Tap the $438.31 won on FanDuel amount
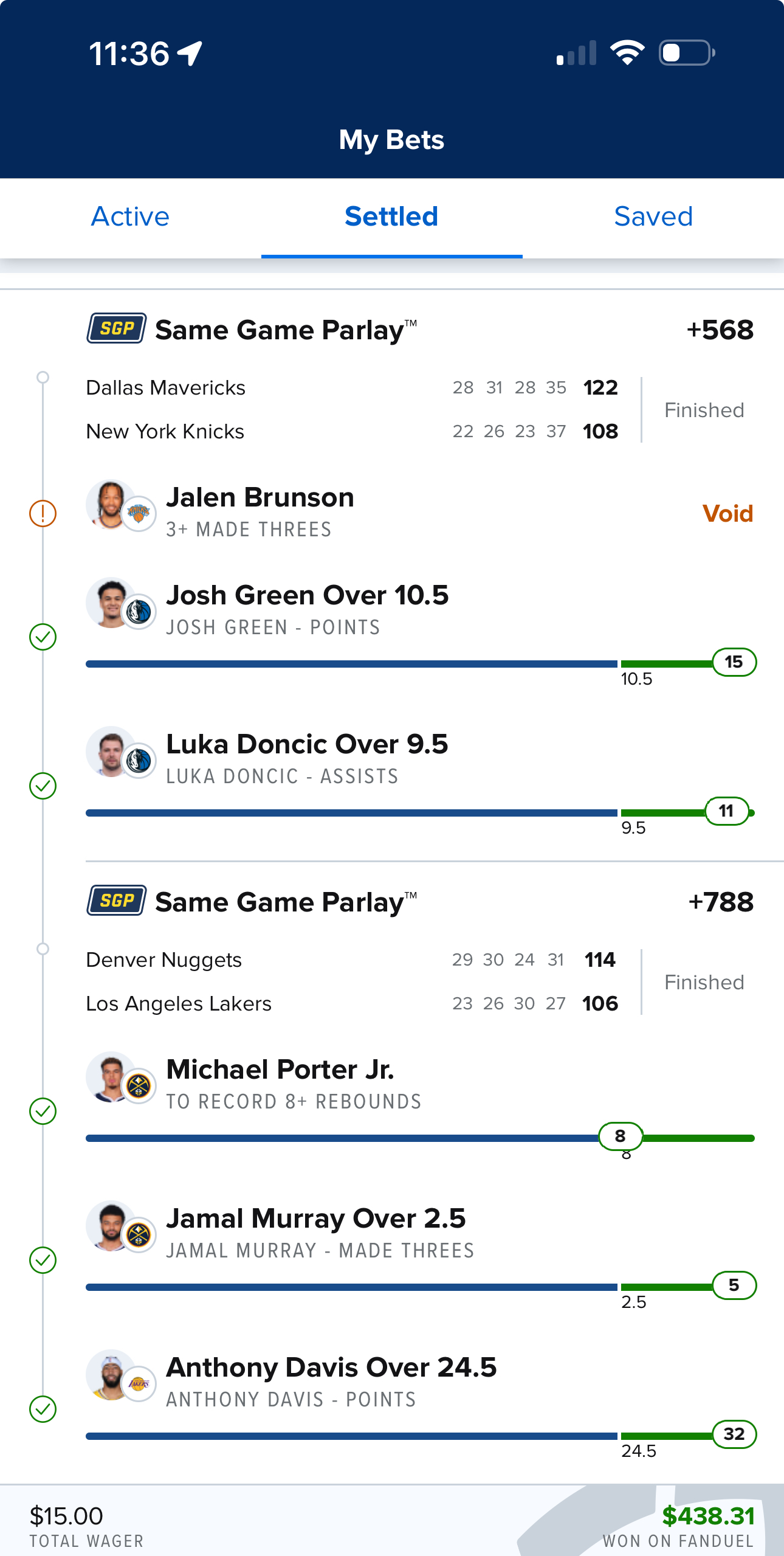 (x=708, y=1516)
